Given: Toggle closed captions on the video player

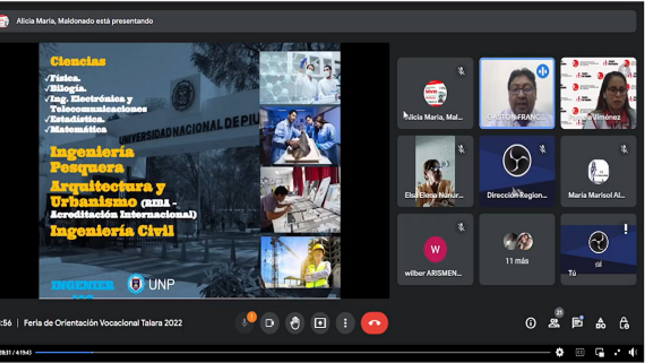Looking at the screenshot, I should tap(580, 352).
